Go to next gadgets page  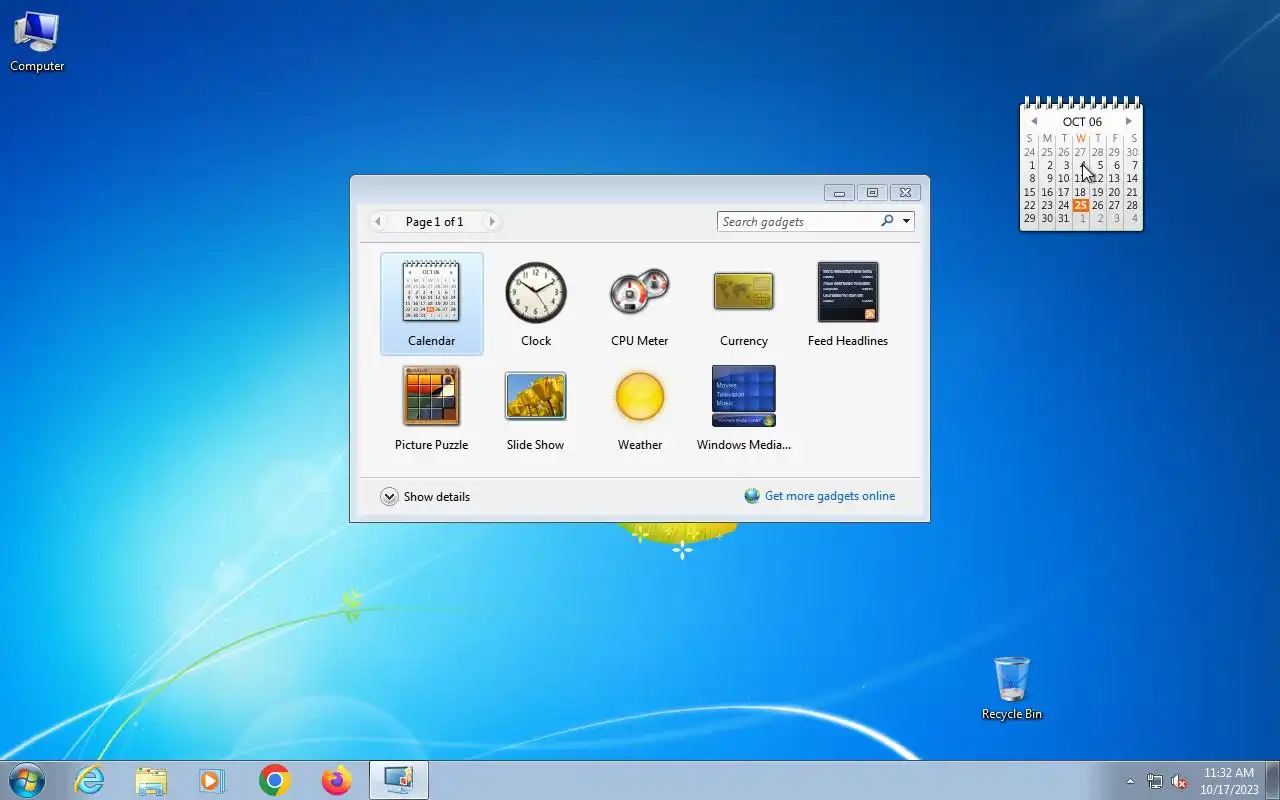pos(491,221)
